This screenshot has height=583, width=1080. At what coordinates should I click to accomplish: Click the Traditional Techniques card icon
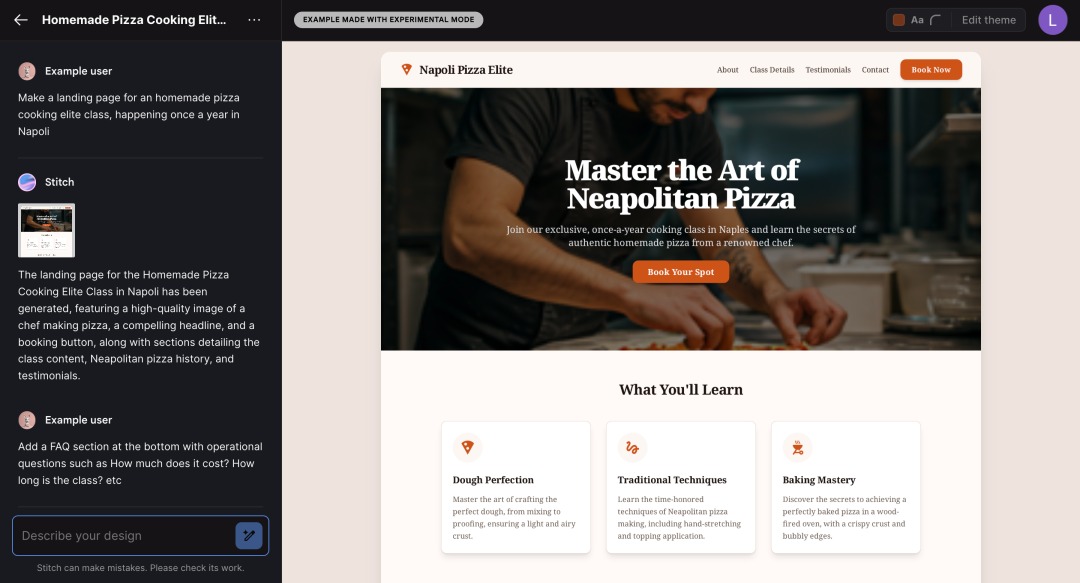pos(632,447)
